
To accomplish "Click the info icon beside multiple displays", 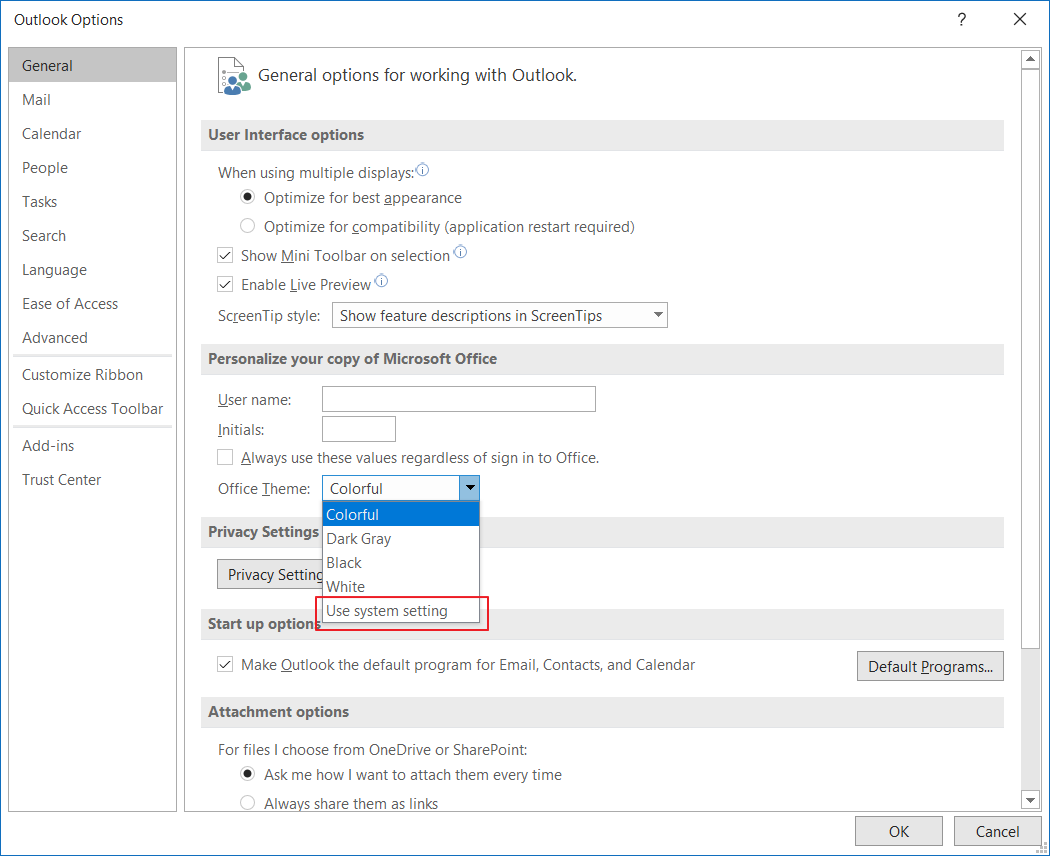I will pos(422,170).
